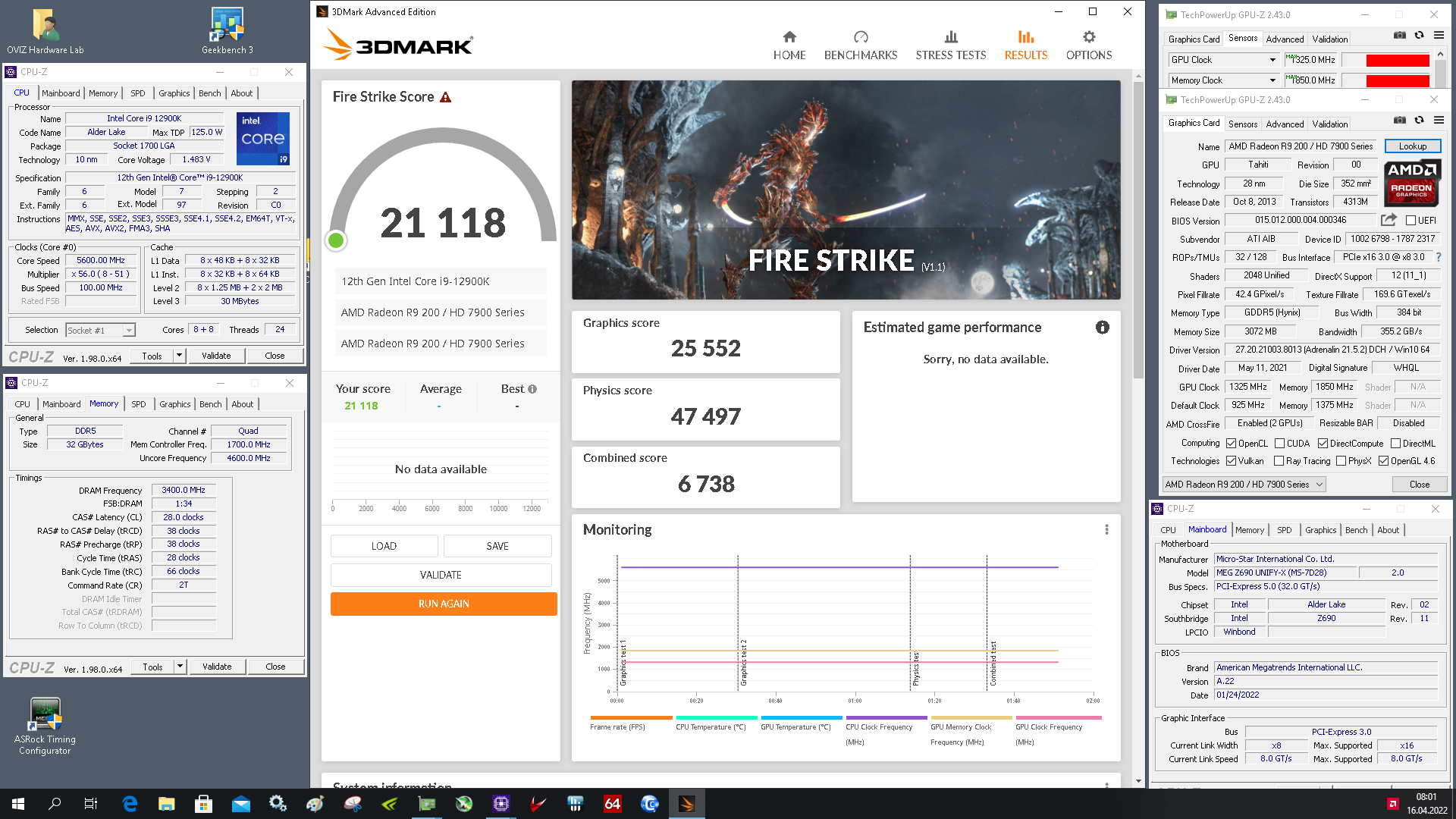Click the 3DMark taskbar icon
This screenshot has width=1456, height=819.
tap(687, 804)
